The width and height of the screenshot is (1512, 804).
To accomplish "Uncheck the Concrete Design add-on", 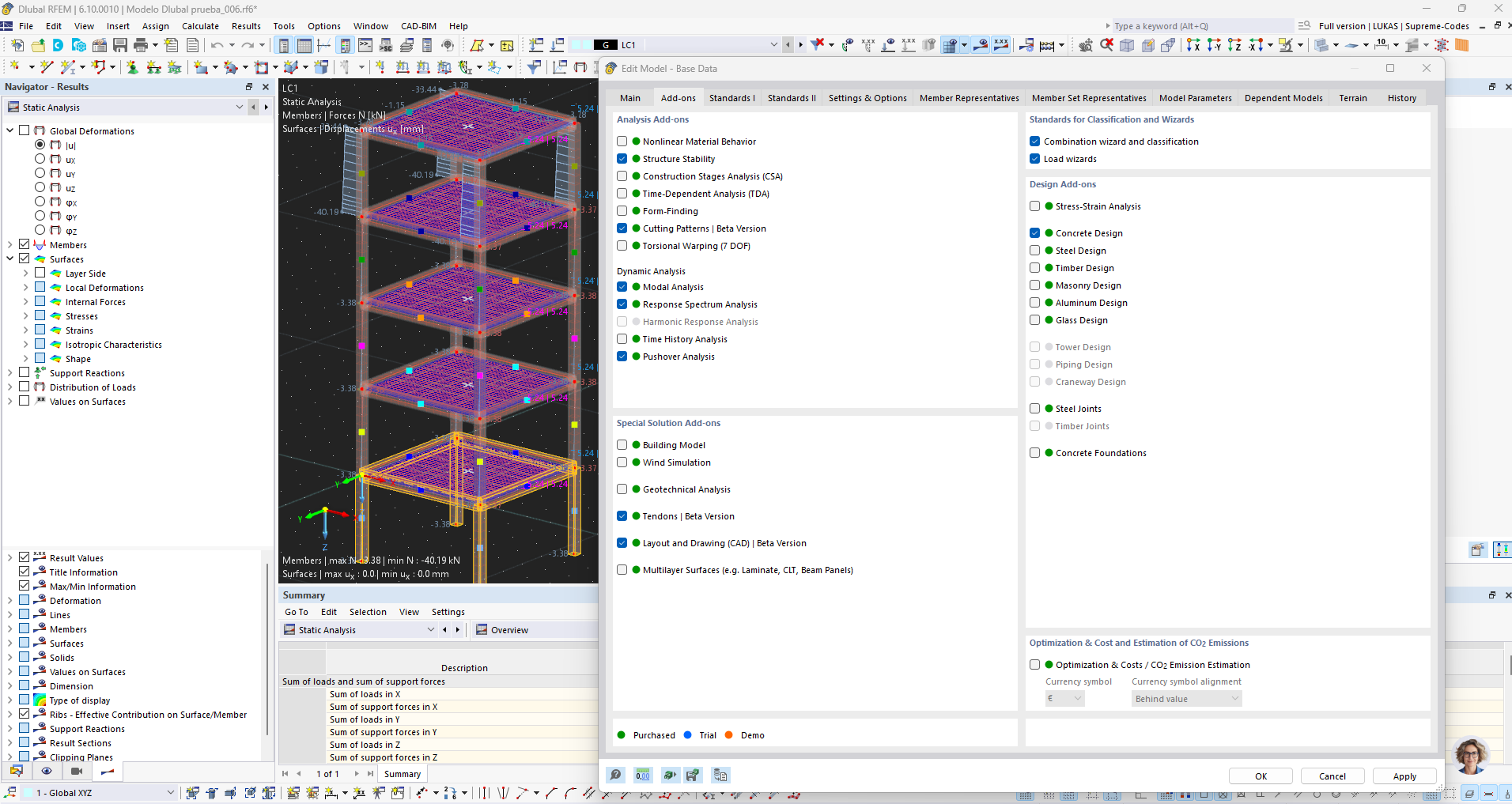I will (1035, 233).
